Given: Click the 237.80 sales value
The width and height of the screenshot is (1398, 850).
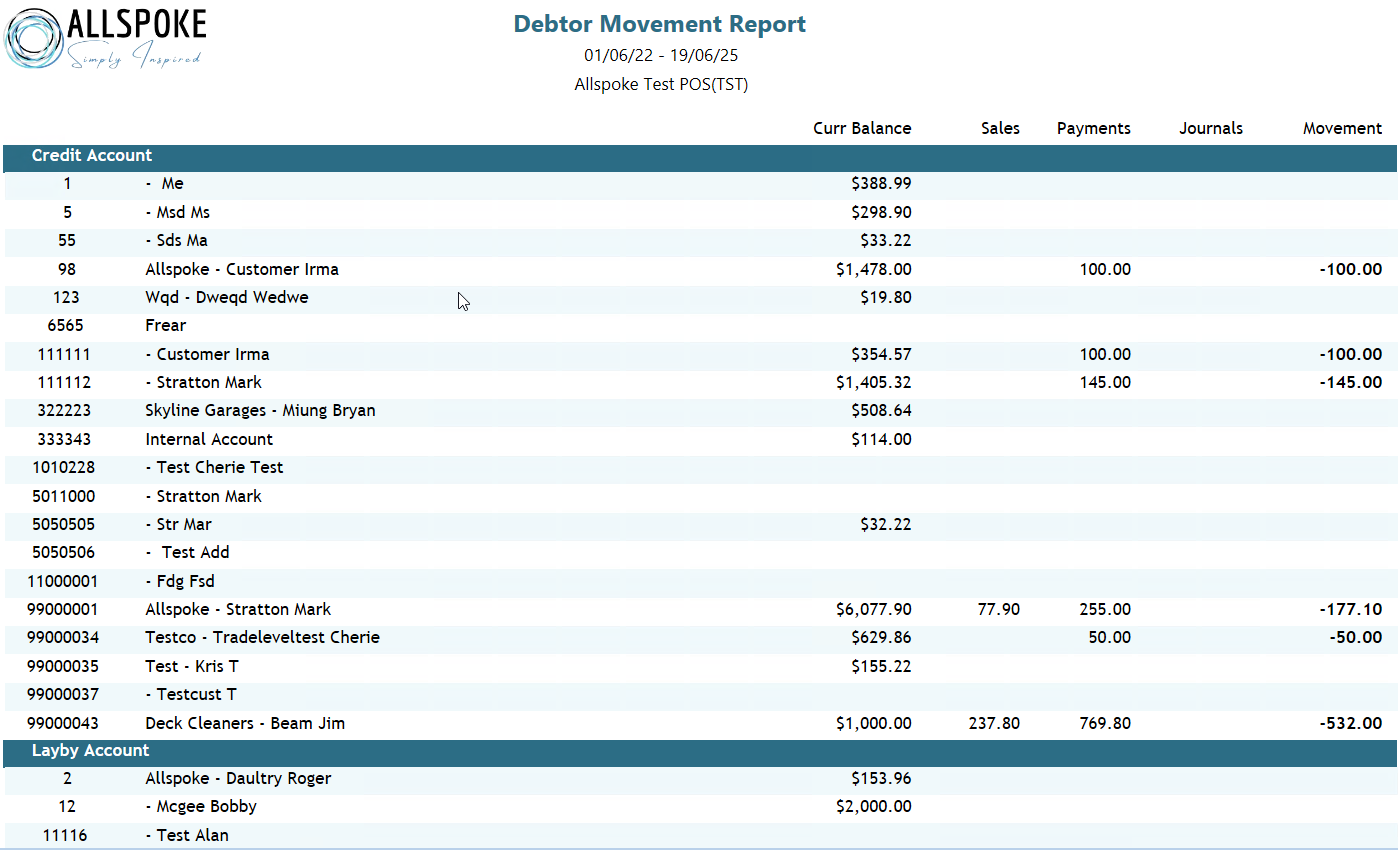Looking at the screenshot, I should [994, 723].
